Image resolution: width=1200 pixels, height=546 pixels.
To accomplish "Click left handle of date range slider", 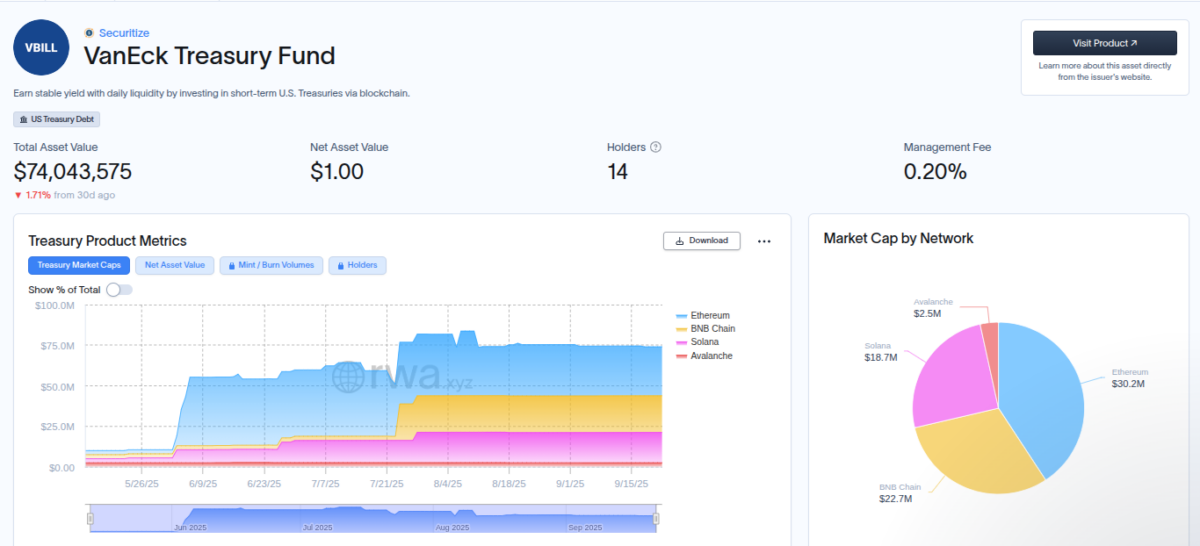I will point(90,518).
